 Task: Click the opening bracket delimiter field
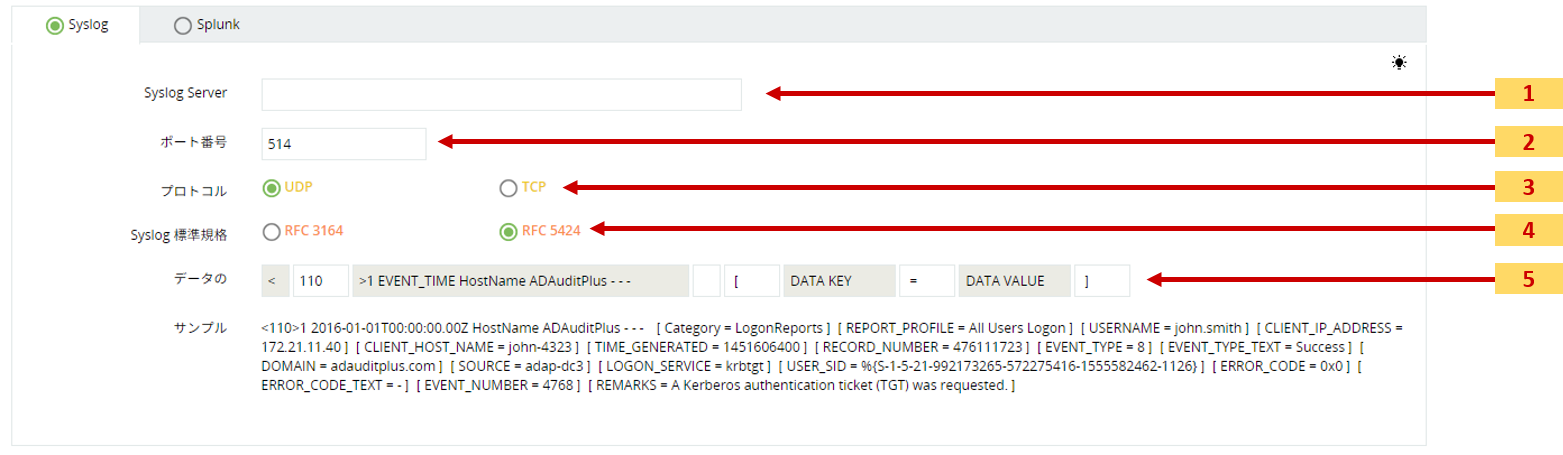point(752,281)
